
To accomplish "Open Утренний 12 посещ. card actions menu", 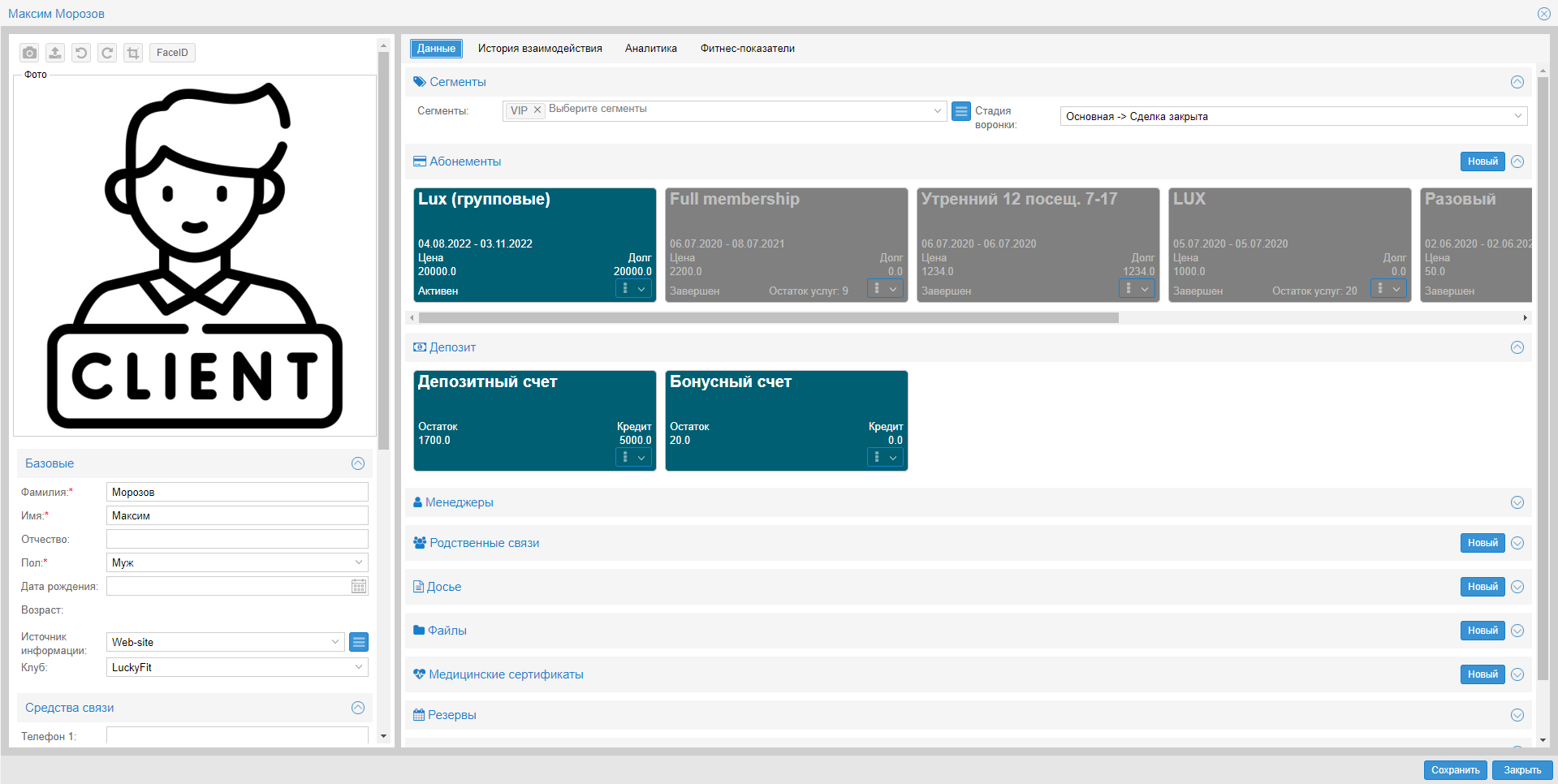I will click(1137, 288).
